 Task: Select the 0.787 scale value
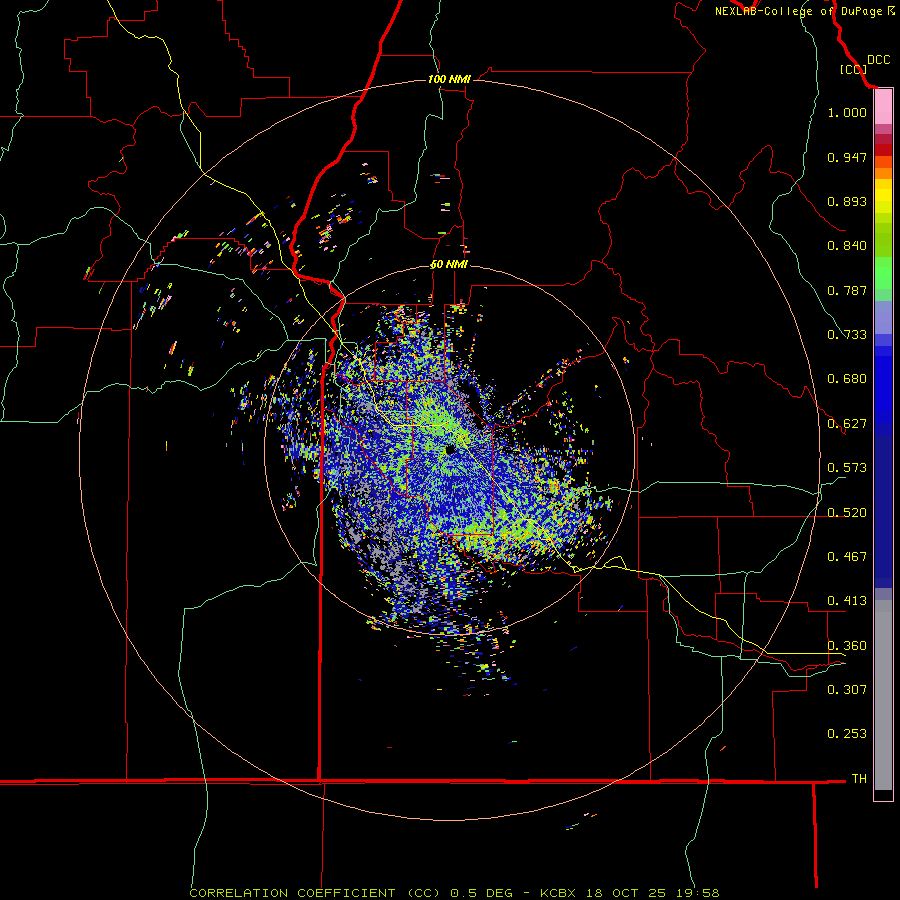pos(847,290)
